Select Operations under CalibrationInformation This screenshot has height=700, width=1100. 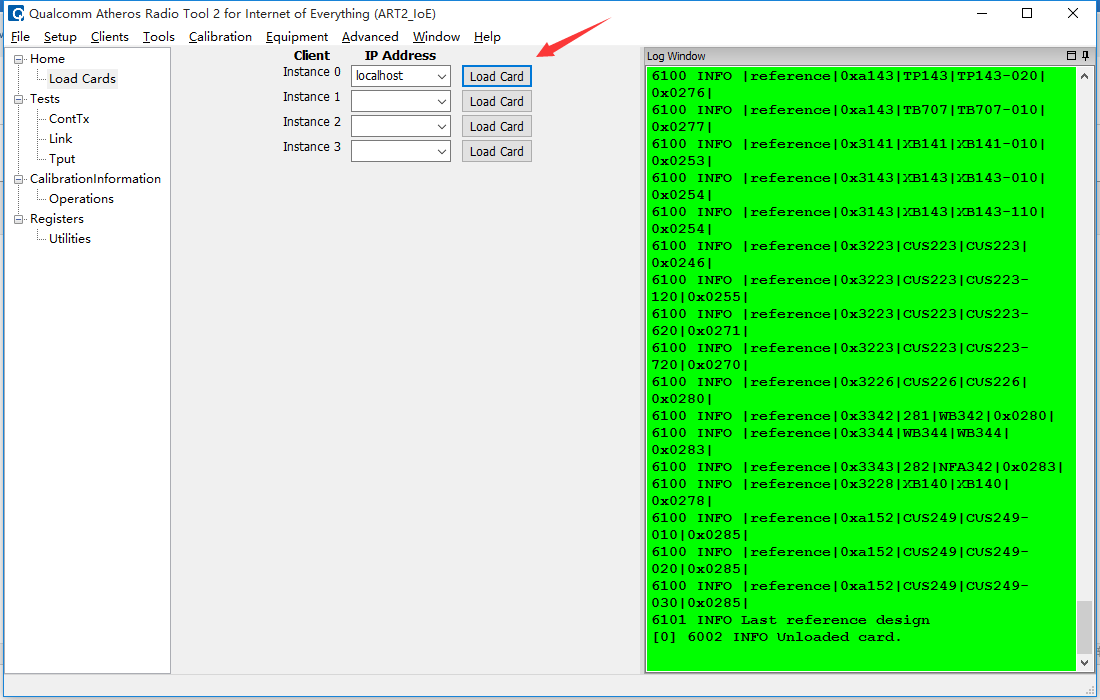tap(81, 198)
